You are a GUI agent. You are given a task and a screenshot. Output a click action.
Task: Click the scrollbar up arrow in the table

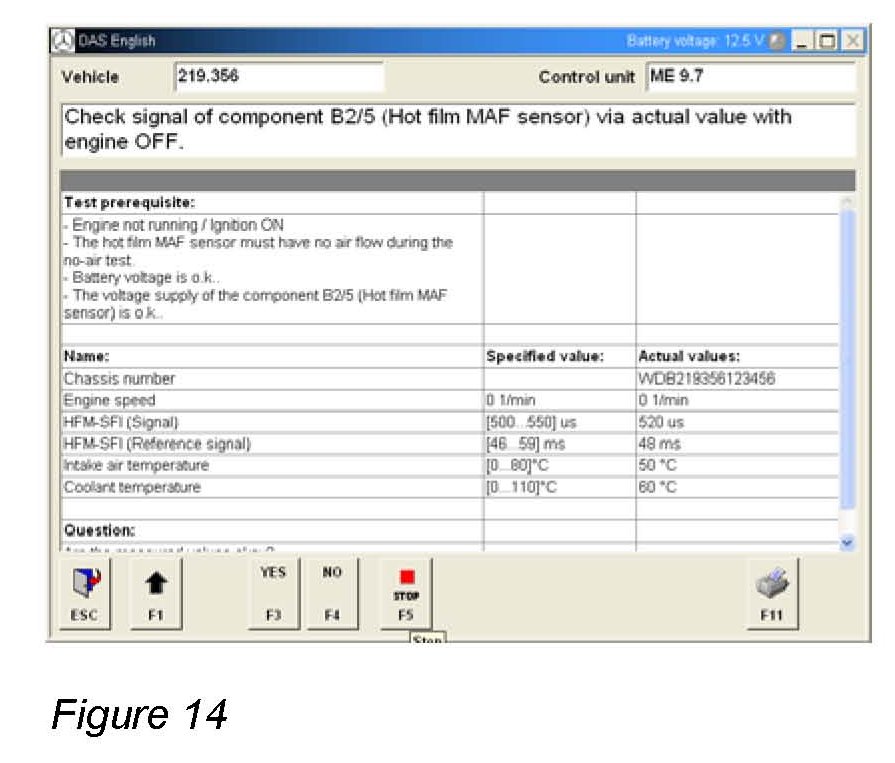(848, 200)
